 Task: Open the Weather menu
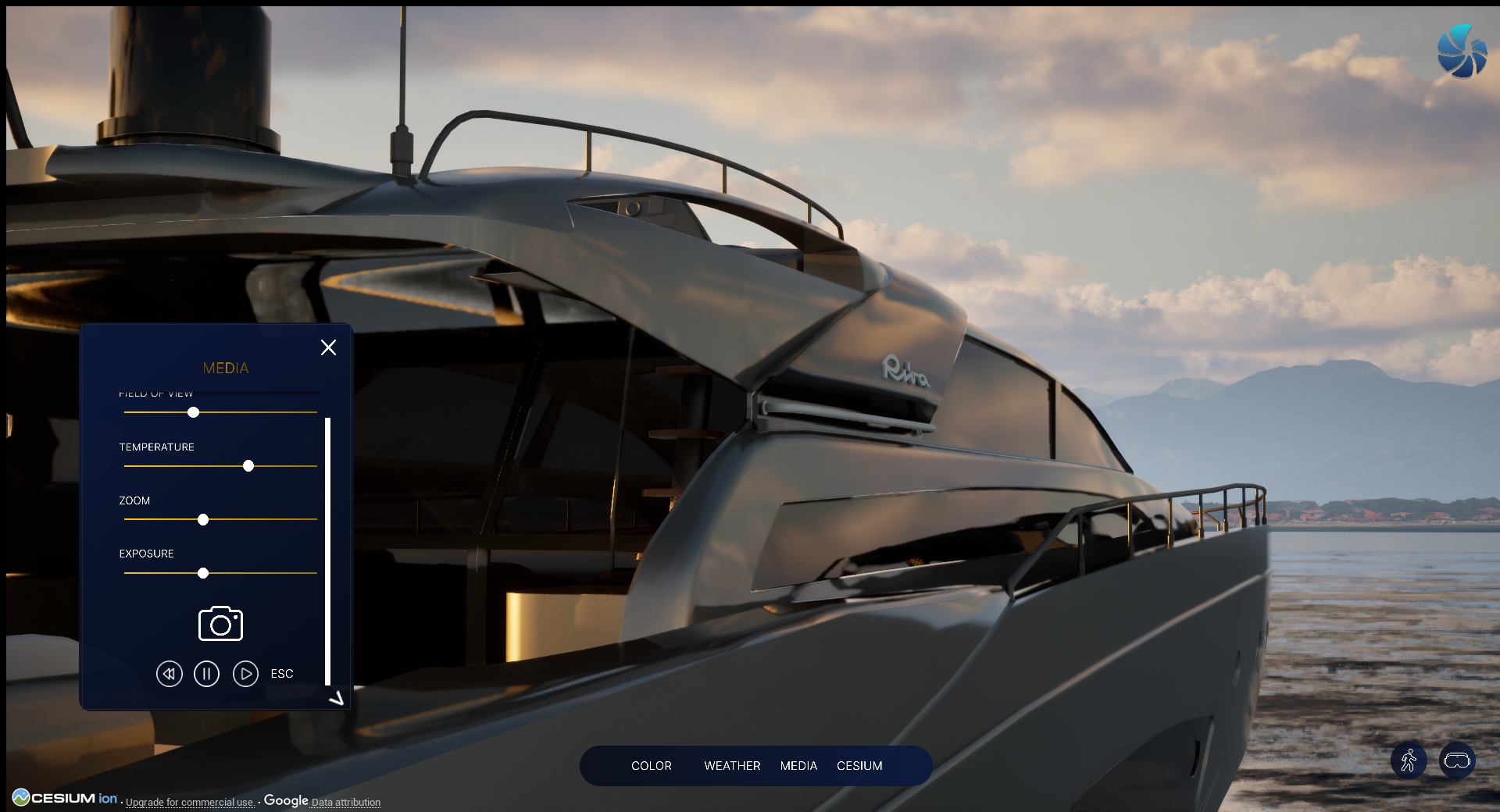[732, 766]
